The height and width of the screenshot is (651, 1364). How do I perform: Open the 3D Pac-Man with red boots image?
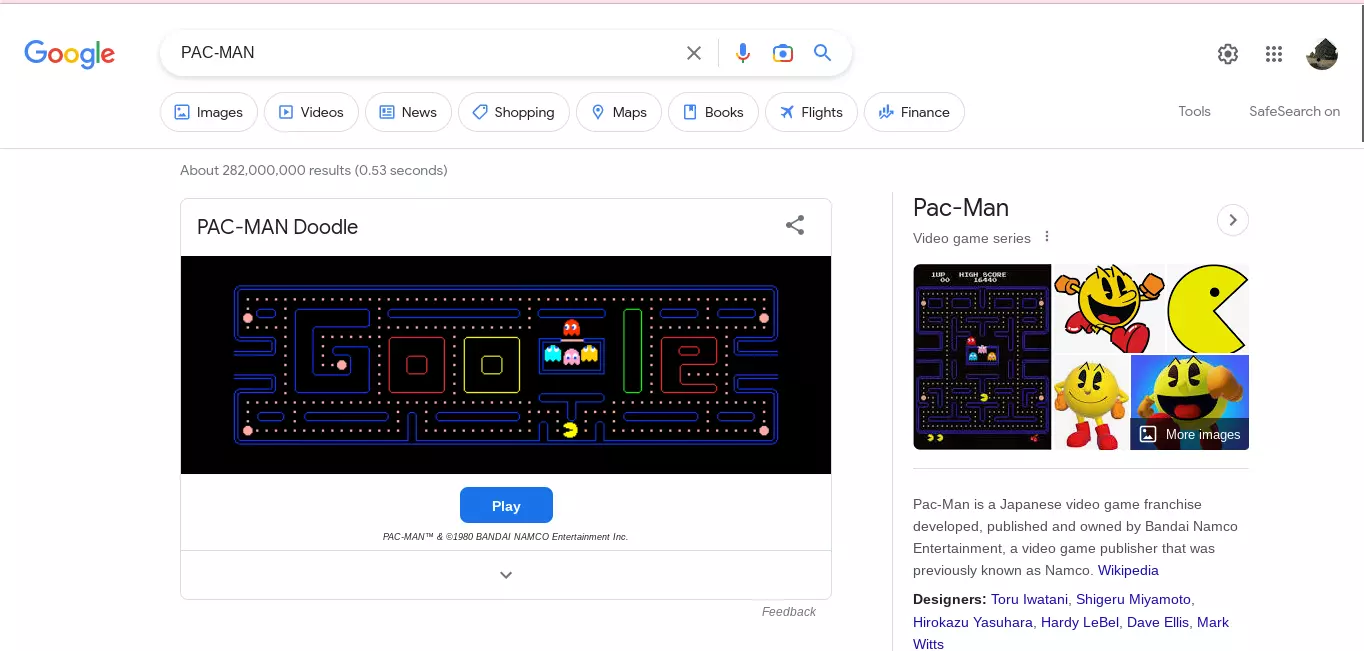click(x=1091, y=403)
